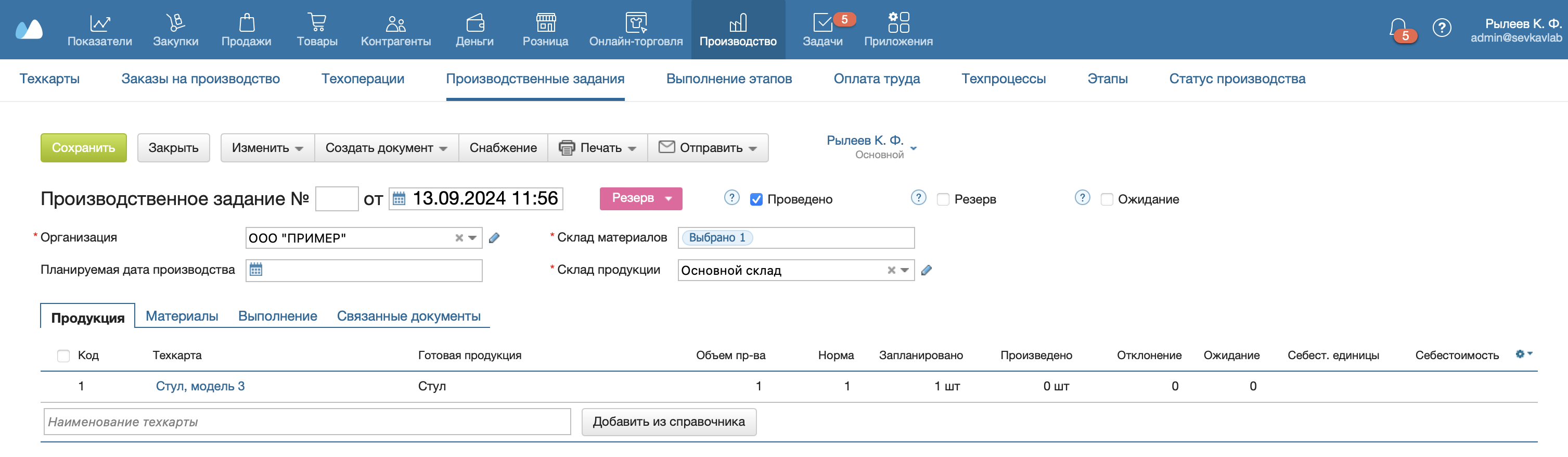
Task: Open Розница section icon
Action: click(545, 23)
